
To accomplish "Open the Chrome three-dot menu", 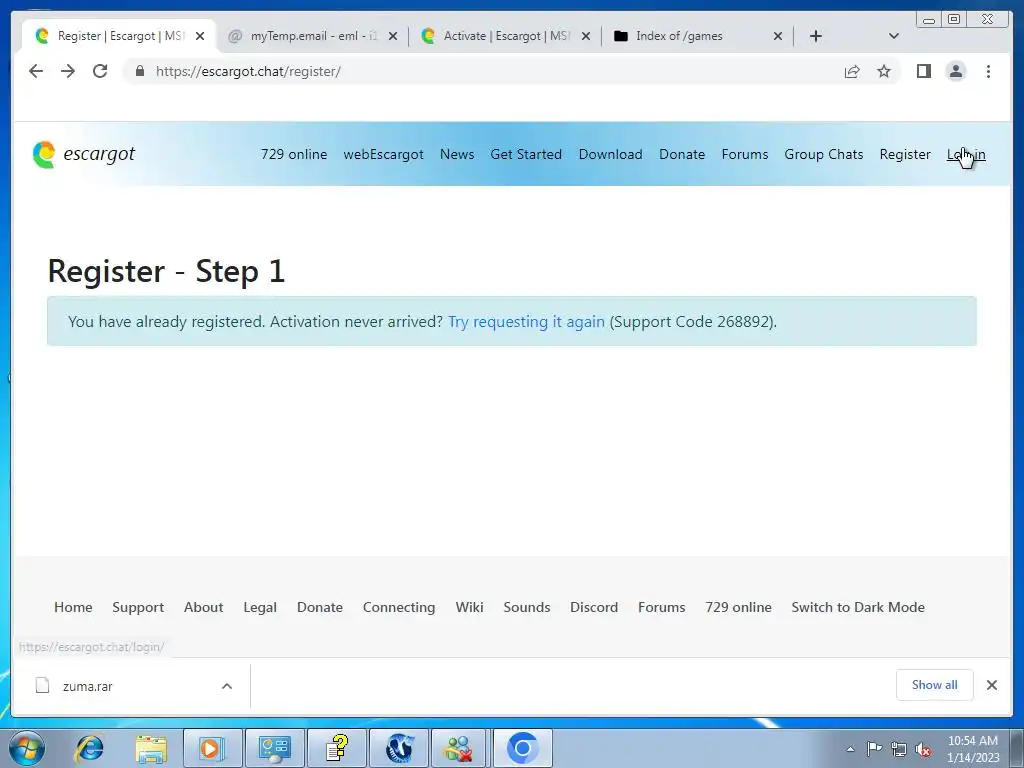I will (988, 71).
